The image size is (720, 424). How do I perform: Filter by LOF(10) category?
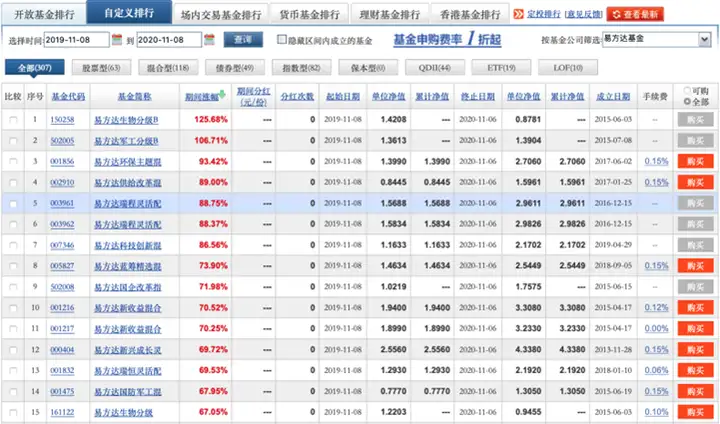point(568,68)
